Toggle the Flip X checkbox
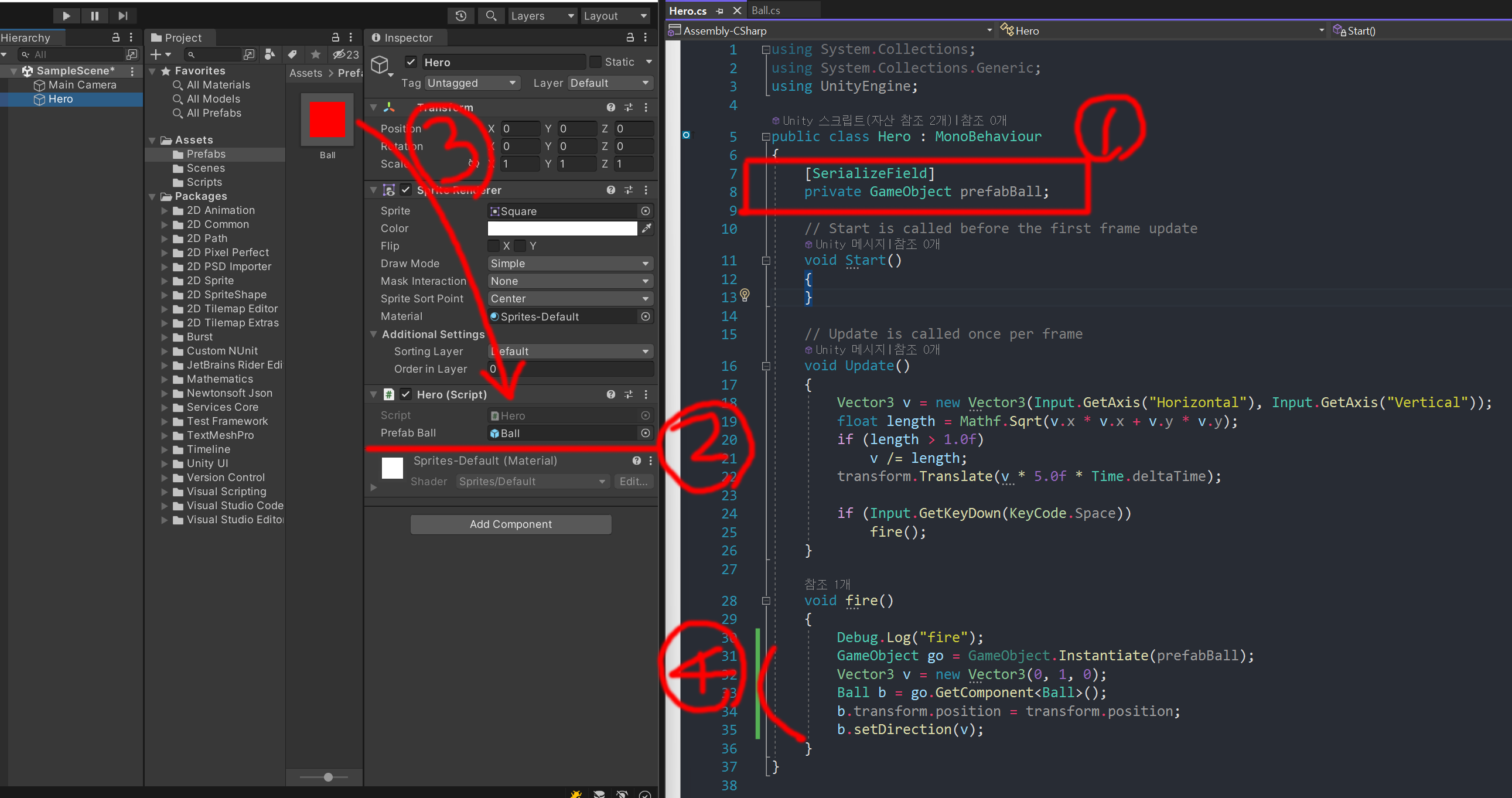The height and width of the screenshot is (798, 1512). point(494,246)
